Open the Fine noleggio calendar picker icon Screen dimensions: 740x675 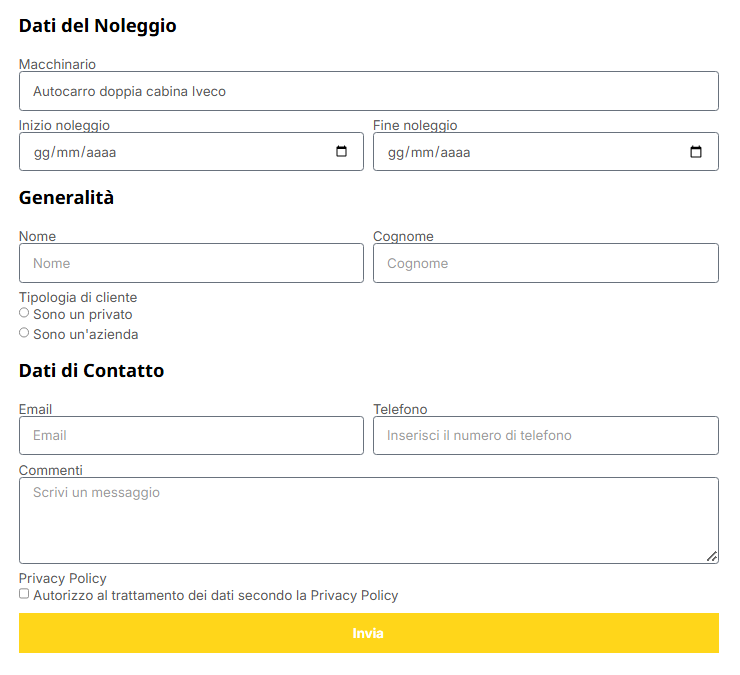[696, 152]
